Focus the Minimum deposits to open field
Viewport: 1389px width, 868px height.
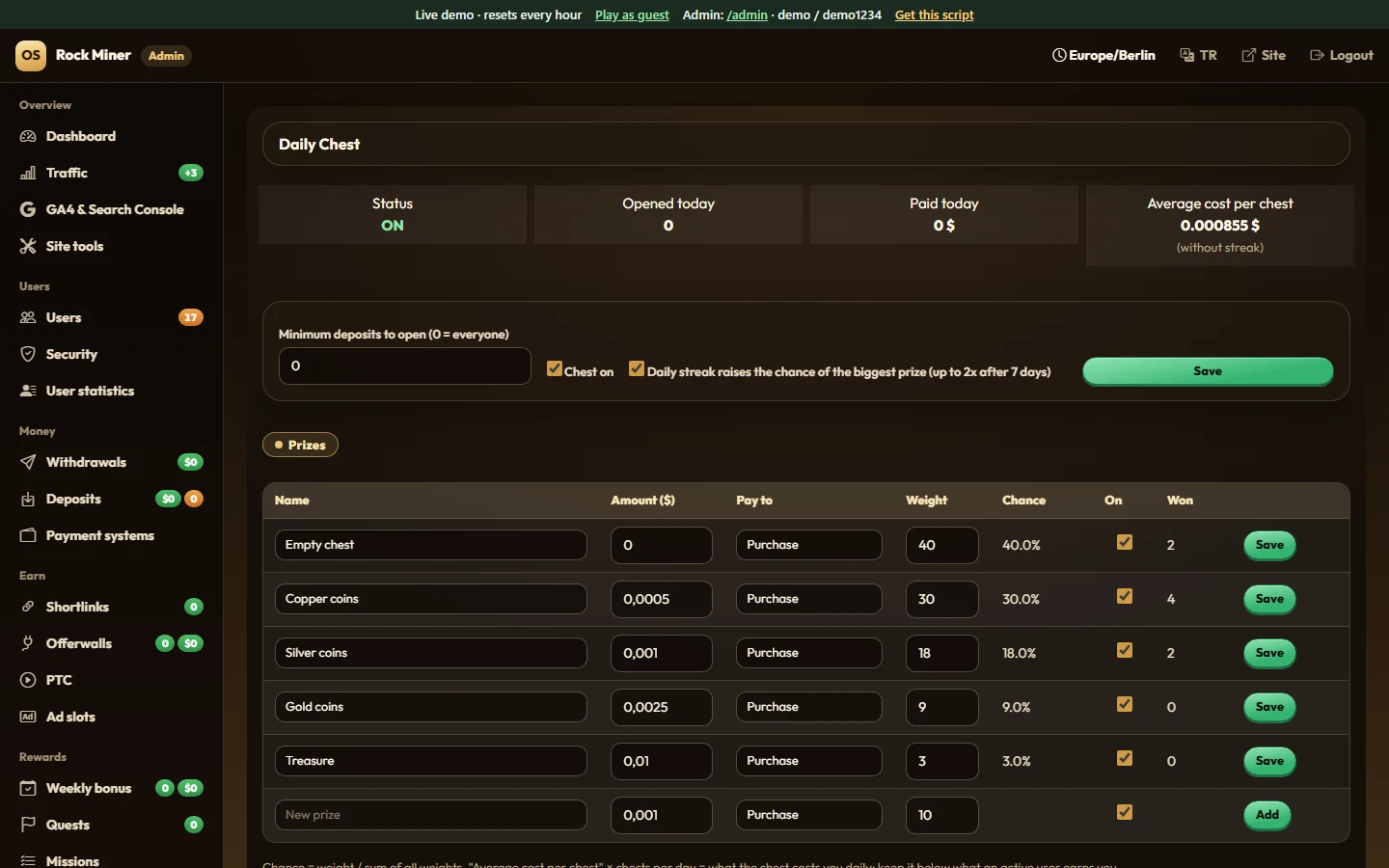(x=405, y=366)
